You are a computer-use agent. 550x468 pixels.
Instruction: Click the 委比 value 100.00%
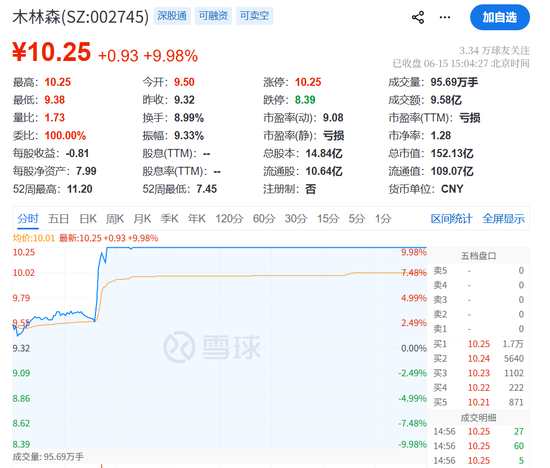click(x=65, y=136)
